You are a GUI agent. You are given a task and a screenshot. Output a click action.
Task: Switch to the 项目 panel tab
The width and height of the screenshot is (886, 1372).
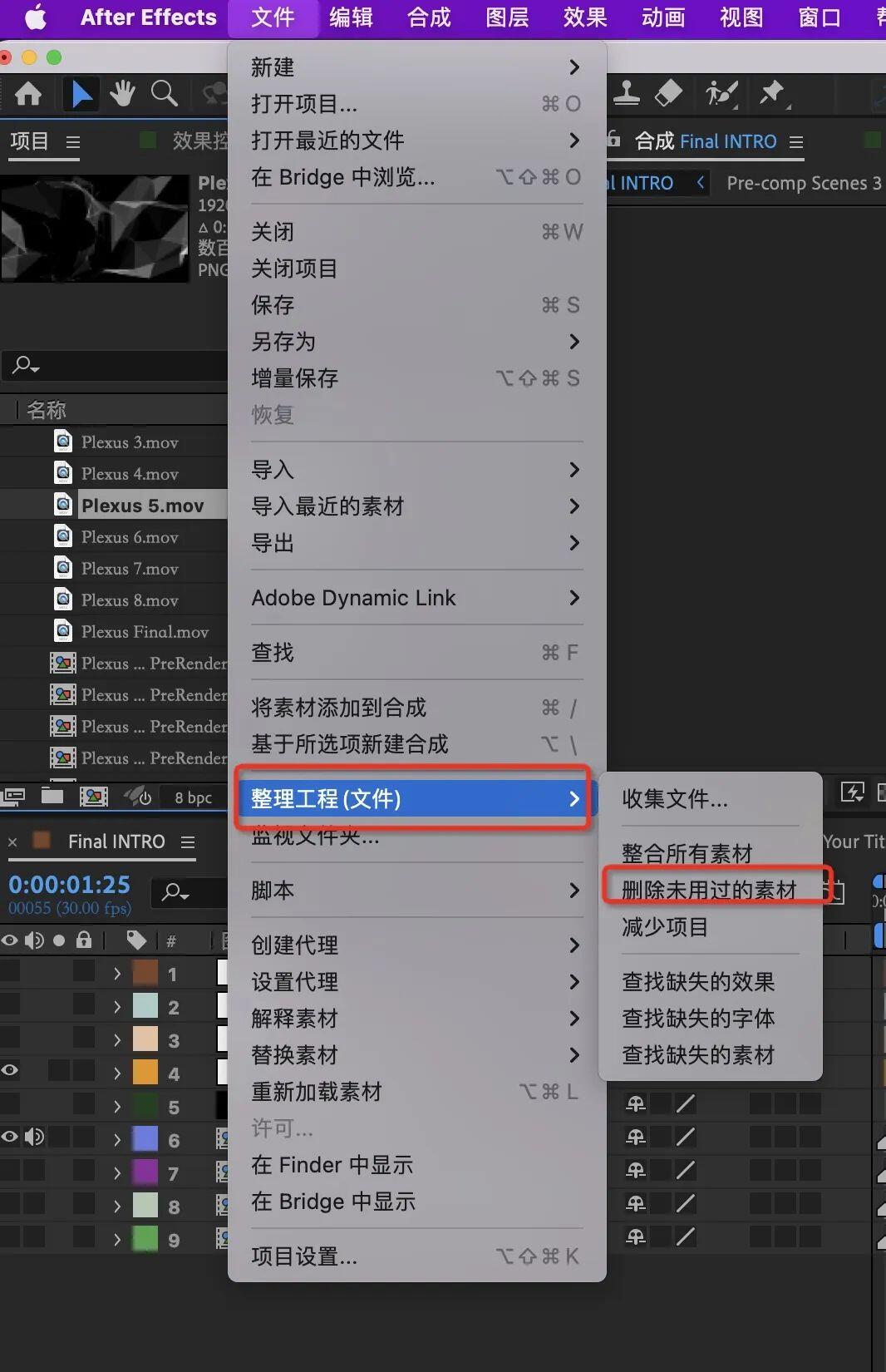29,141
